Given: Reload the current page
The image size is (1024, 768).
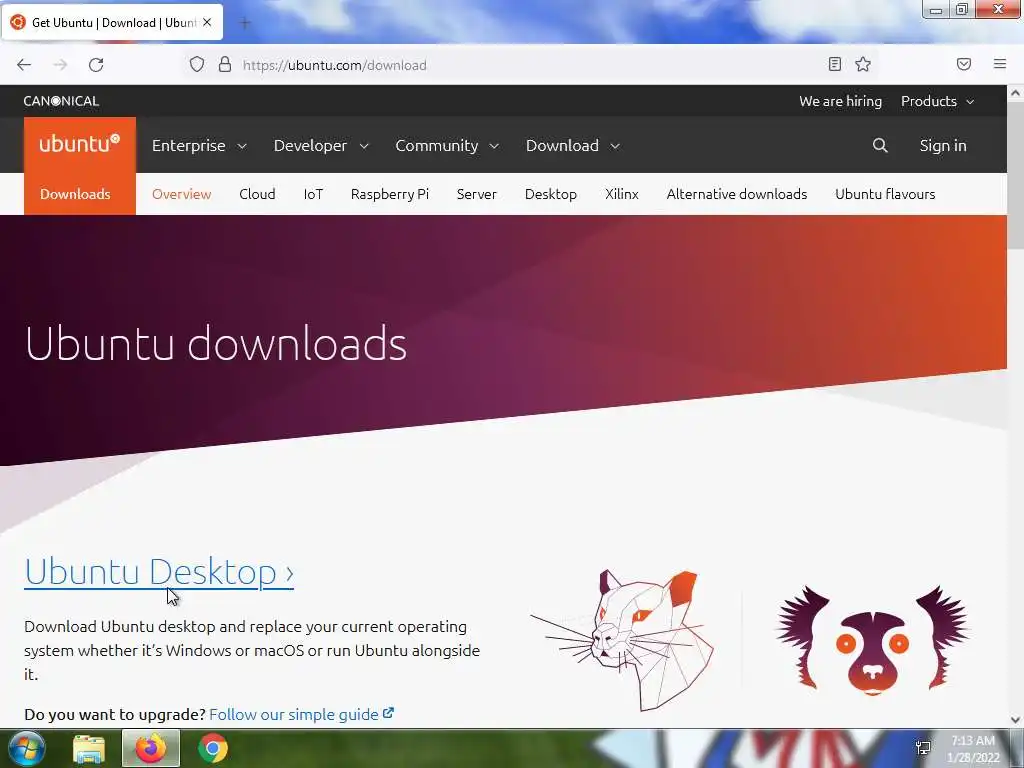Looking at the screenshot, I should 96,65.
